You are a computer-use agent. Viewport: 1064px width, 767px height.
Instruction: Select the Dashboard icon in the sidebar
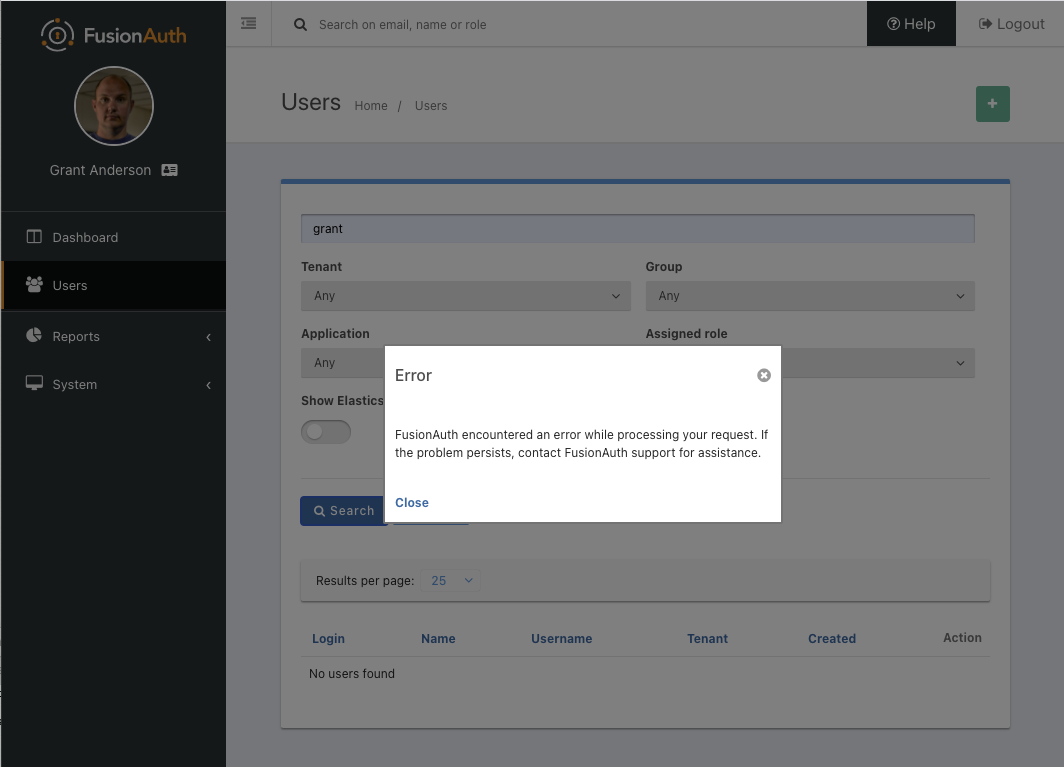pyautogui.click(x=33, y=237)
